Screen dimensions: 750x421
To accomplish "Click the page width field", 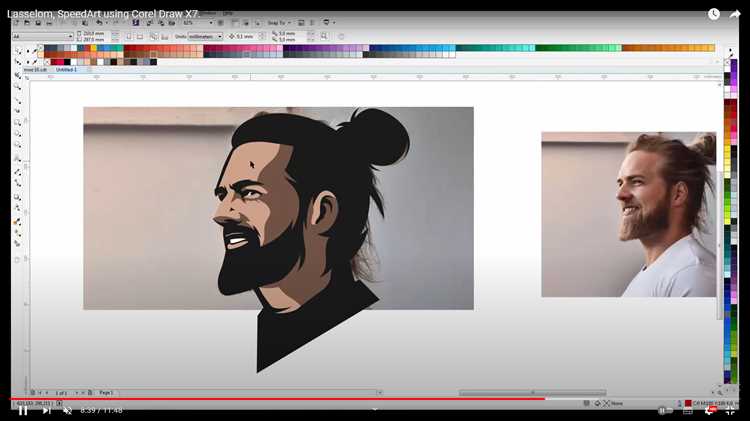I will click(93, 33).
